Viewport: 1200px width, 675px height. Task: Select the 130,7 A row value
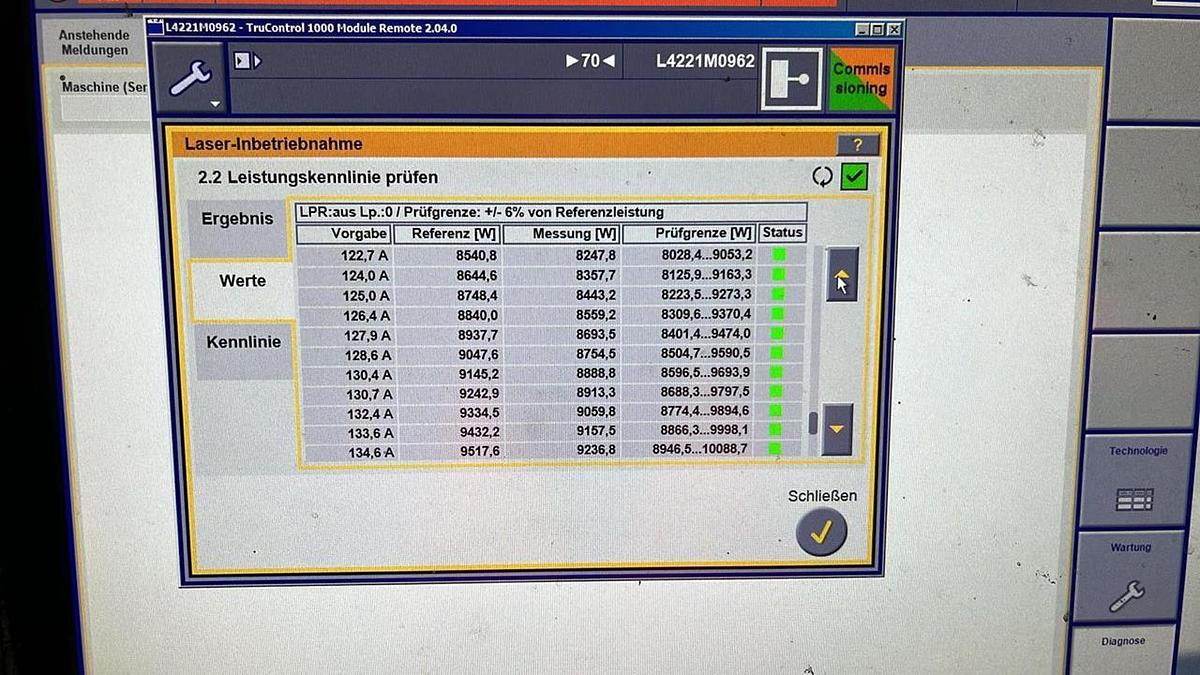(x=369, y=394)
